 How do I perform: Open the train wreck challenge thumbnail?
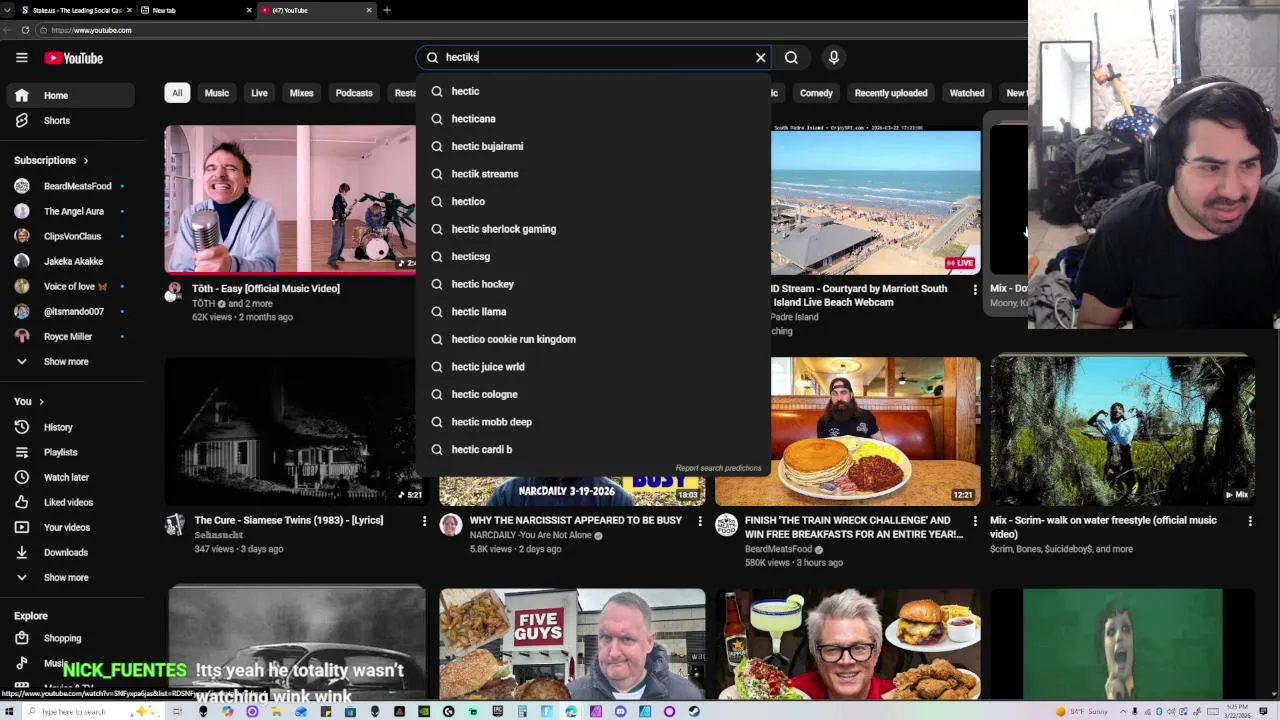pyautogui.click(x=847, y=431)
